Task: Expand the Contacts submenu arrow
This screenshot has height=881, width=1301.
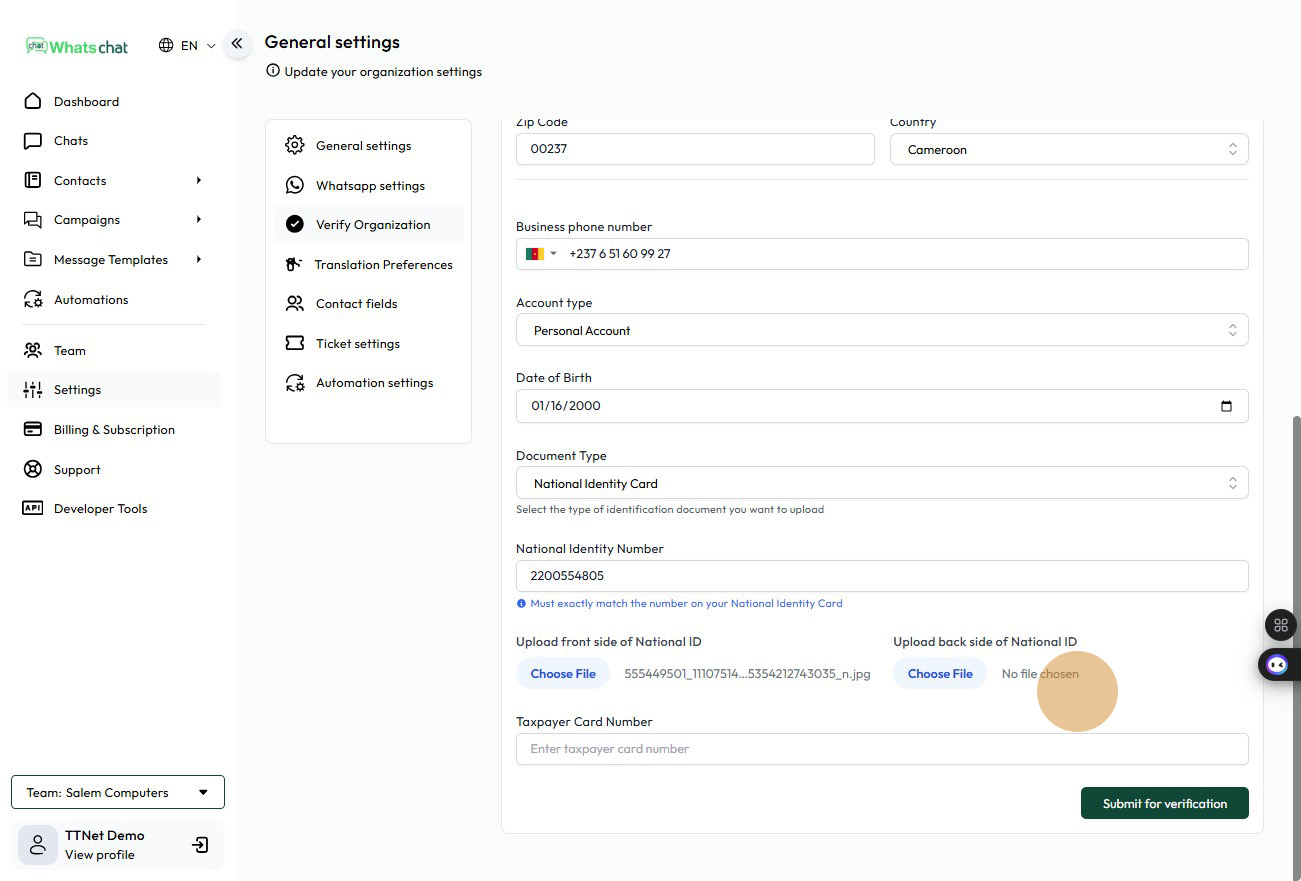Action: [199, 181]
